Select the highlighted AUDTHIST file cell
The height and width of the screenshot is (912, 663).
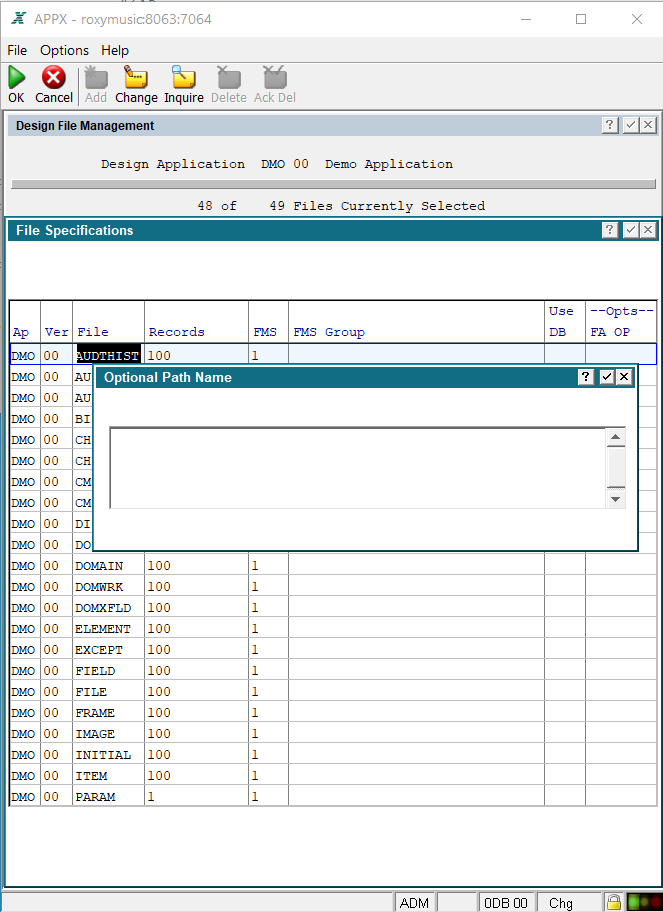tap(108, 355)
